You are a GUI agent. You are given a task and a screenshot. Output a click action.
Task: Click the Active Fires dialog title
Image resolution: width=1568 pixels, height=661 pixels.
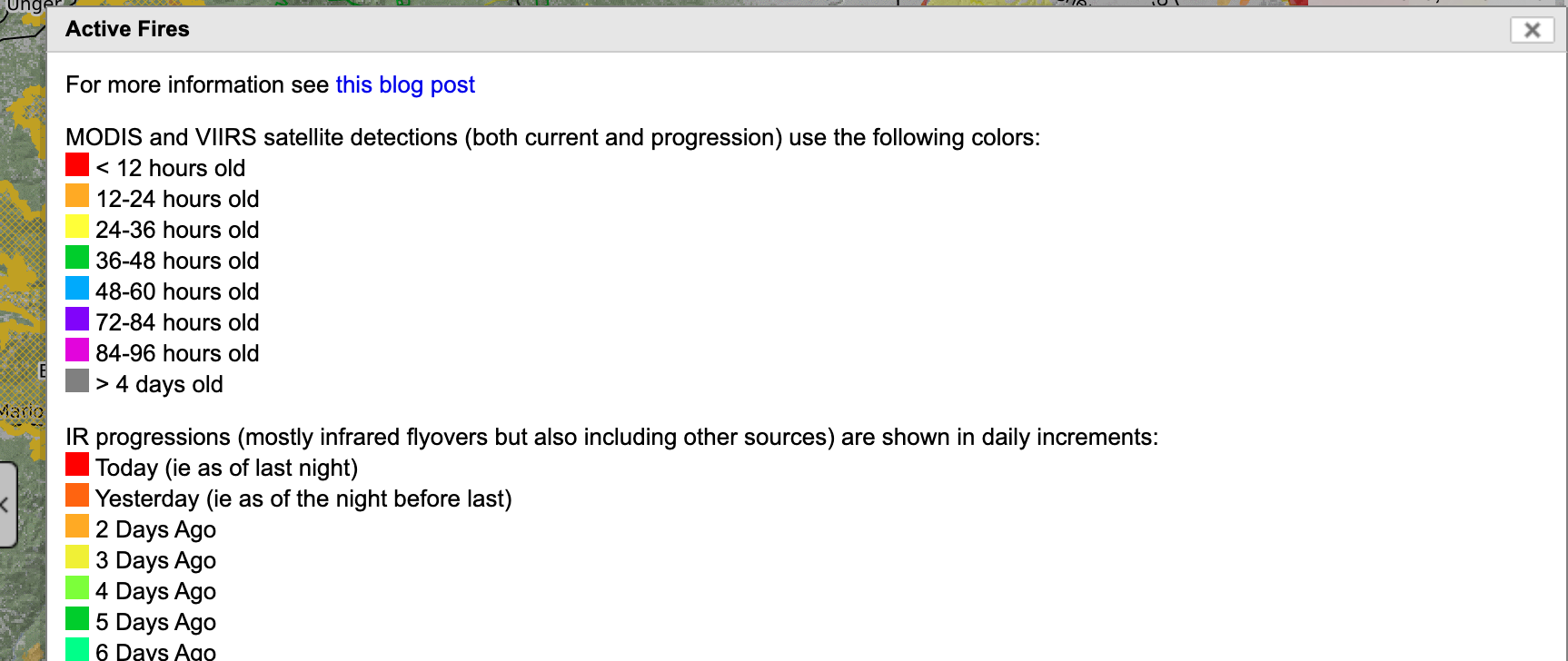pos(127,29)
